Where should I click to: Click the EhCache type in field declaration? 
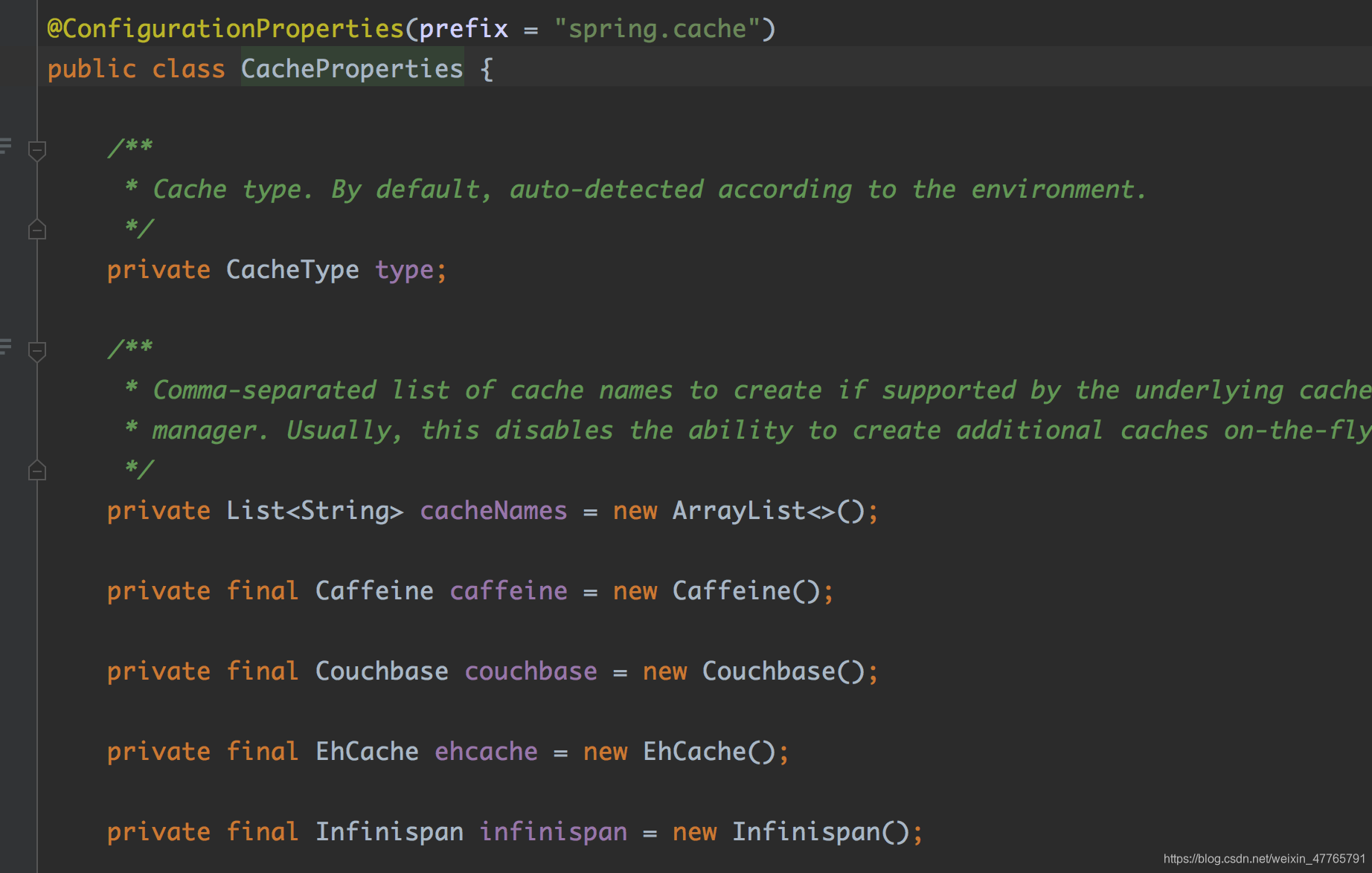tap(367, 751)
